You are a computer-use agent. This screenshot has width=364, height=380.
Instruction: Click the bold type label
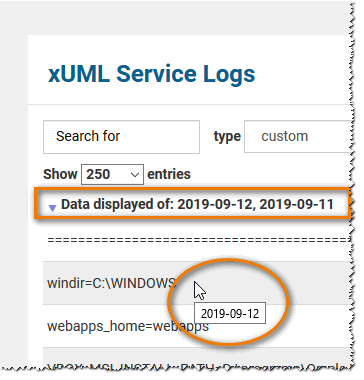(227, 137)
